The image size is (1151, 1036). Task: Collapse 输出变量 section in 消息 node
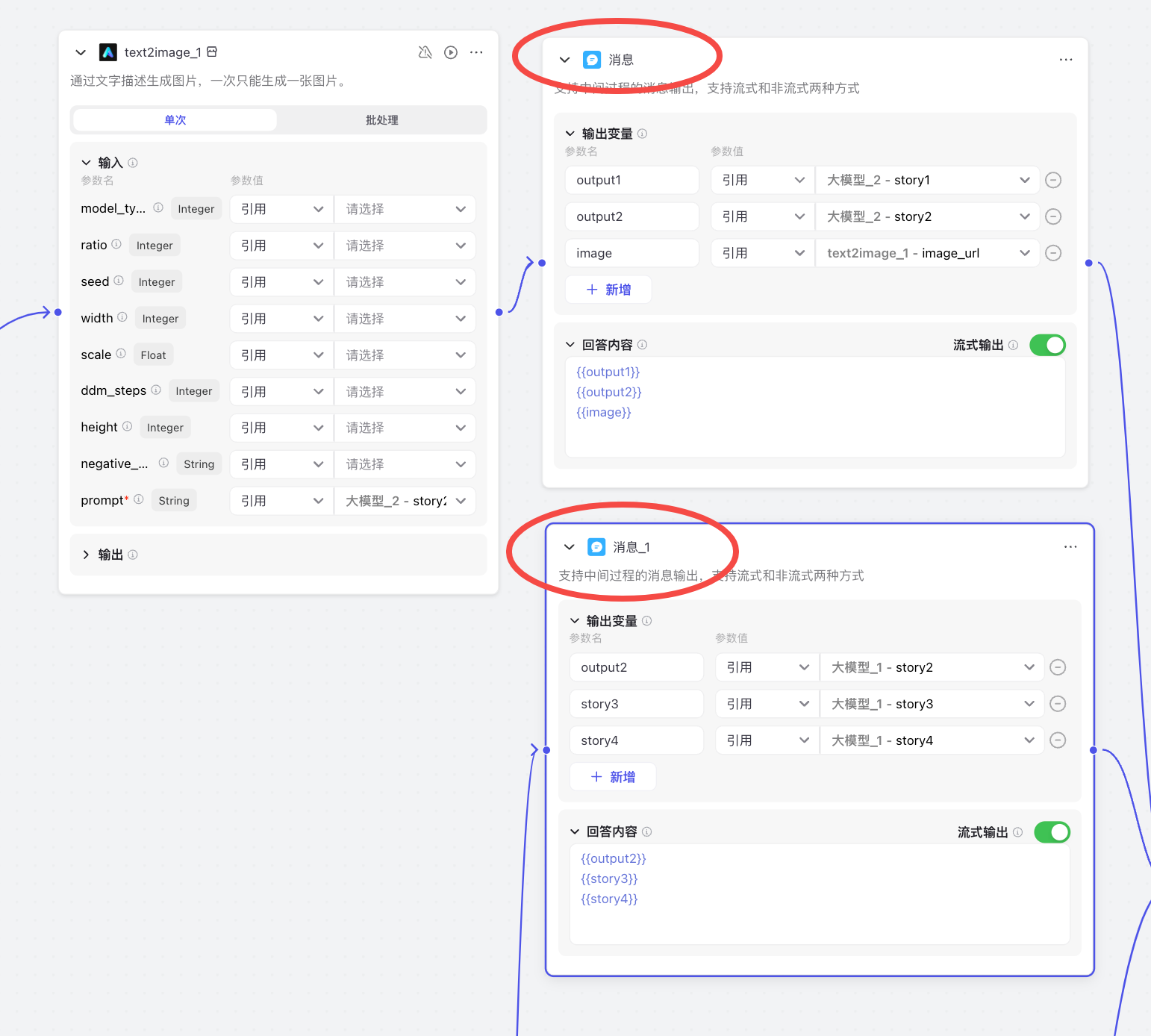coord(570,134)
